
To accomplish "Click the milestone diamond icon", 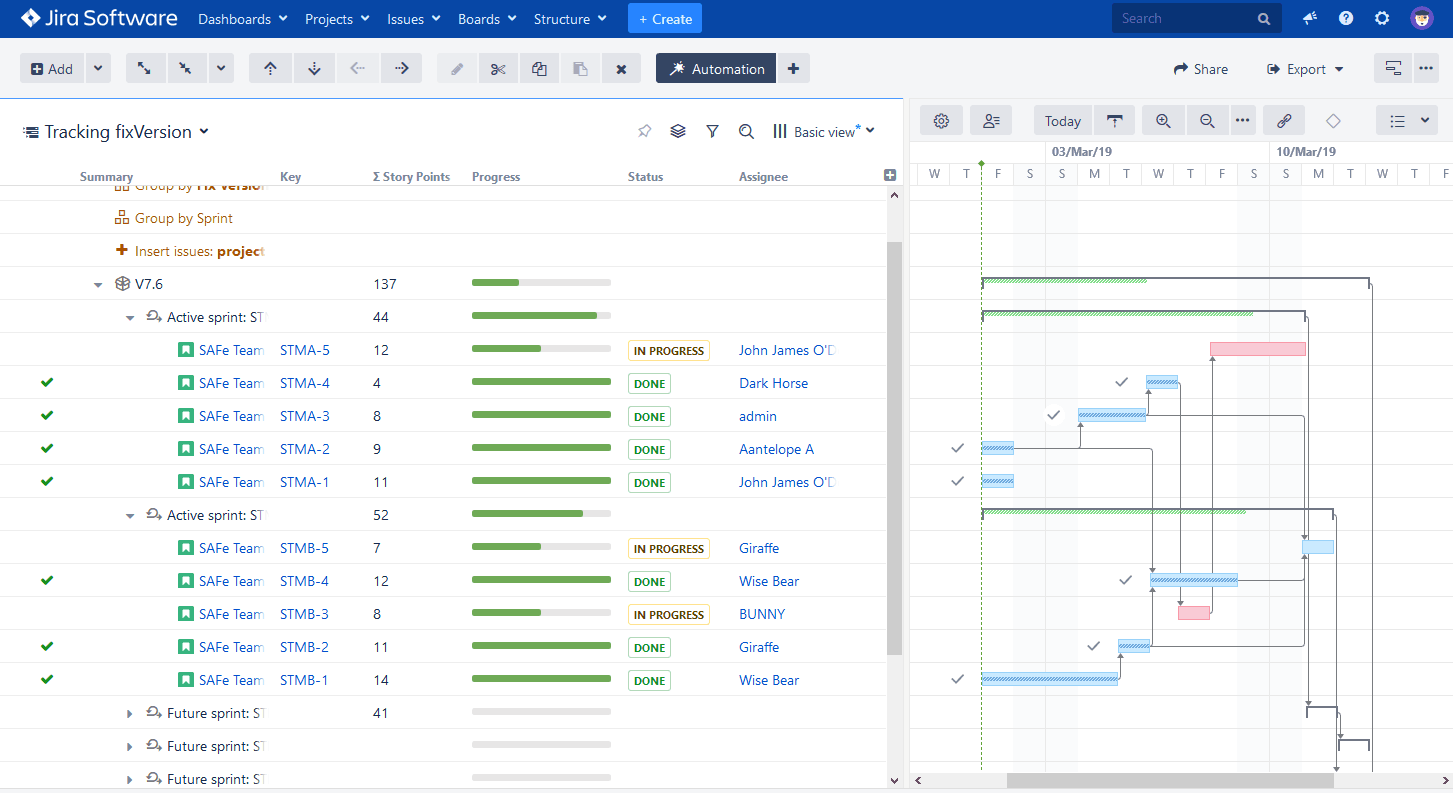I will (x=1333, y=121).
